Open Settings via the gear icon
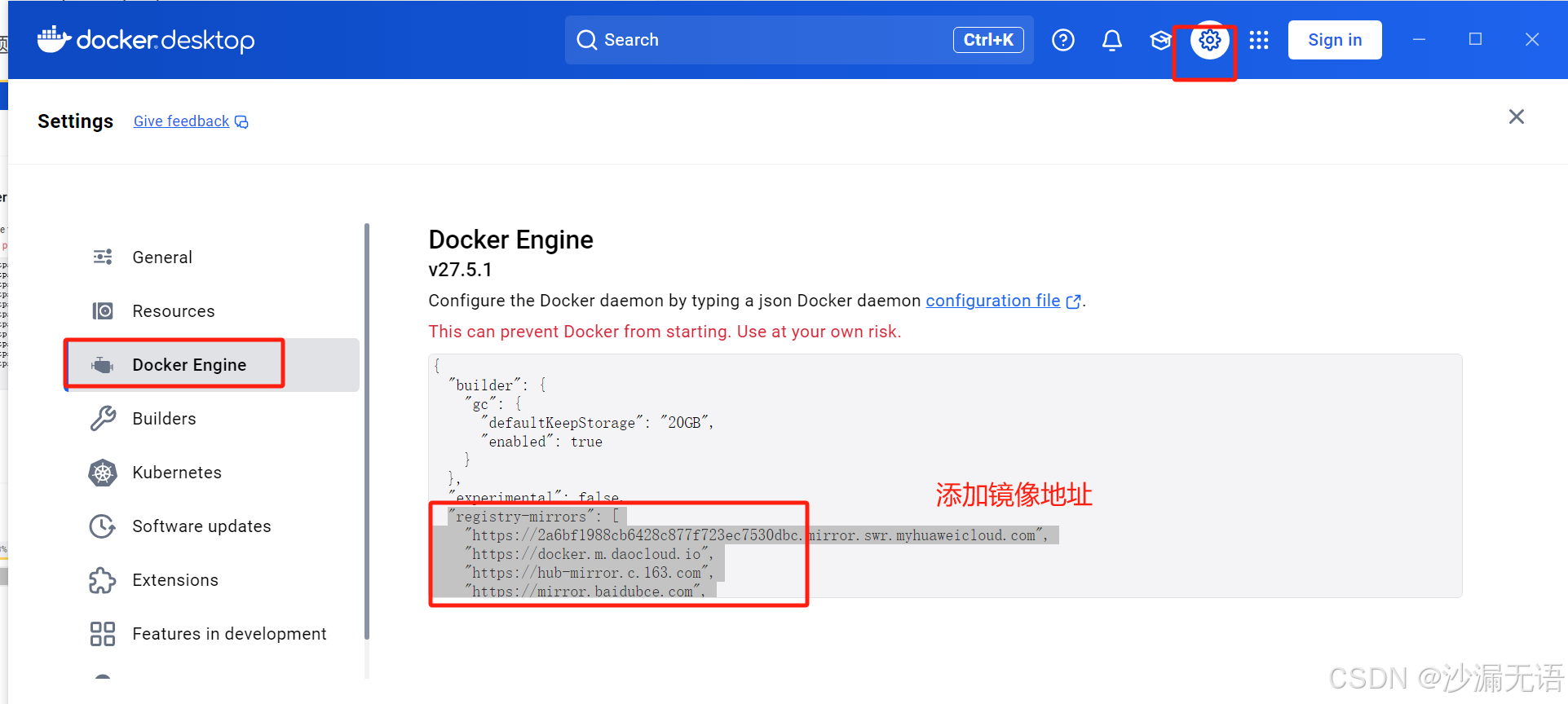Viewport: 1568px width, 704px height. (x=1210, y=40)
